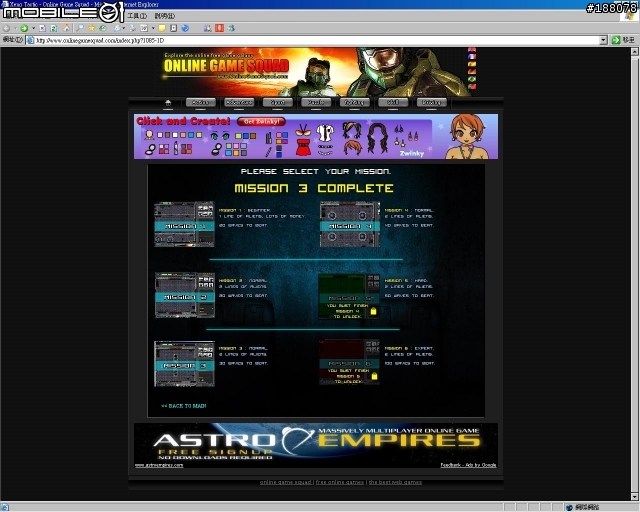This screenshot has width=640, height=512.
Task: Open the Forward button history dropdown arrow
Action: point(33,28)
